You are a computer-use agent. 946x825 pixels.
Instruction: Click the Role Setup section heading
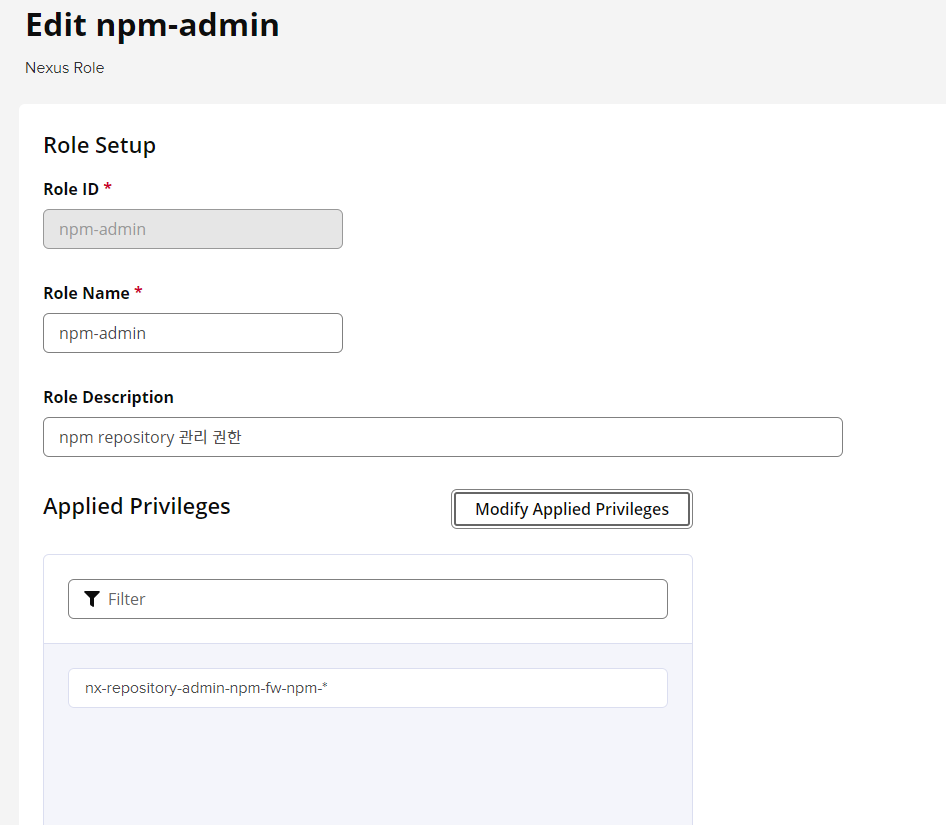point(100,145)
